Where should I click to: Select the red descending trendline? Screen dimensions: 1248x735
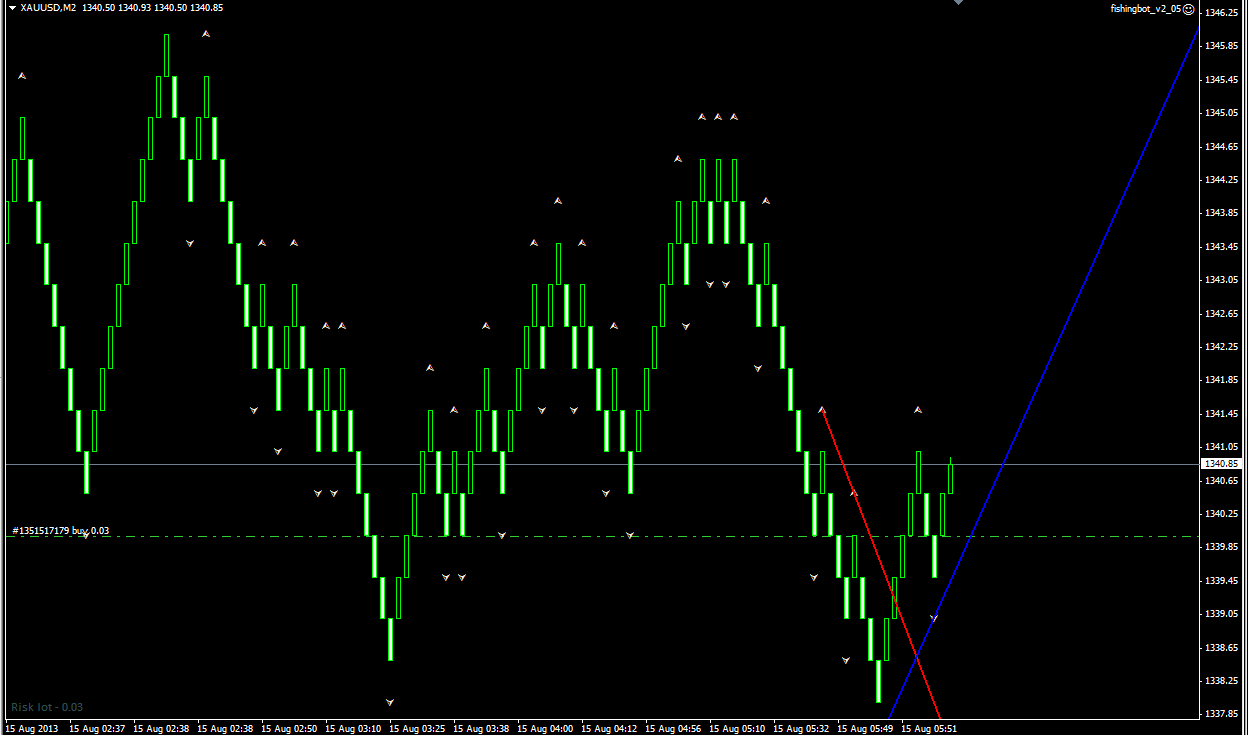coord(880,563)
